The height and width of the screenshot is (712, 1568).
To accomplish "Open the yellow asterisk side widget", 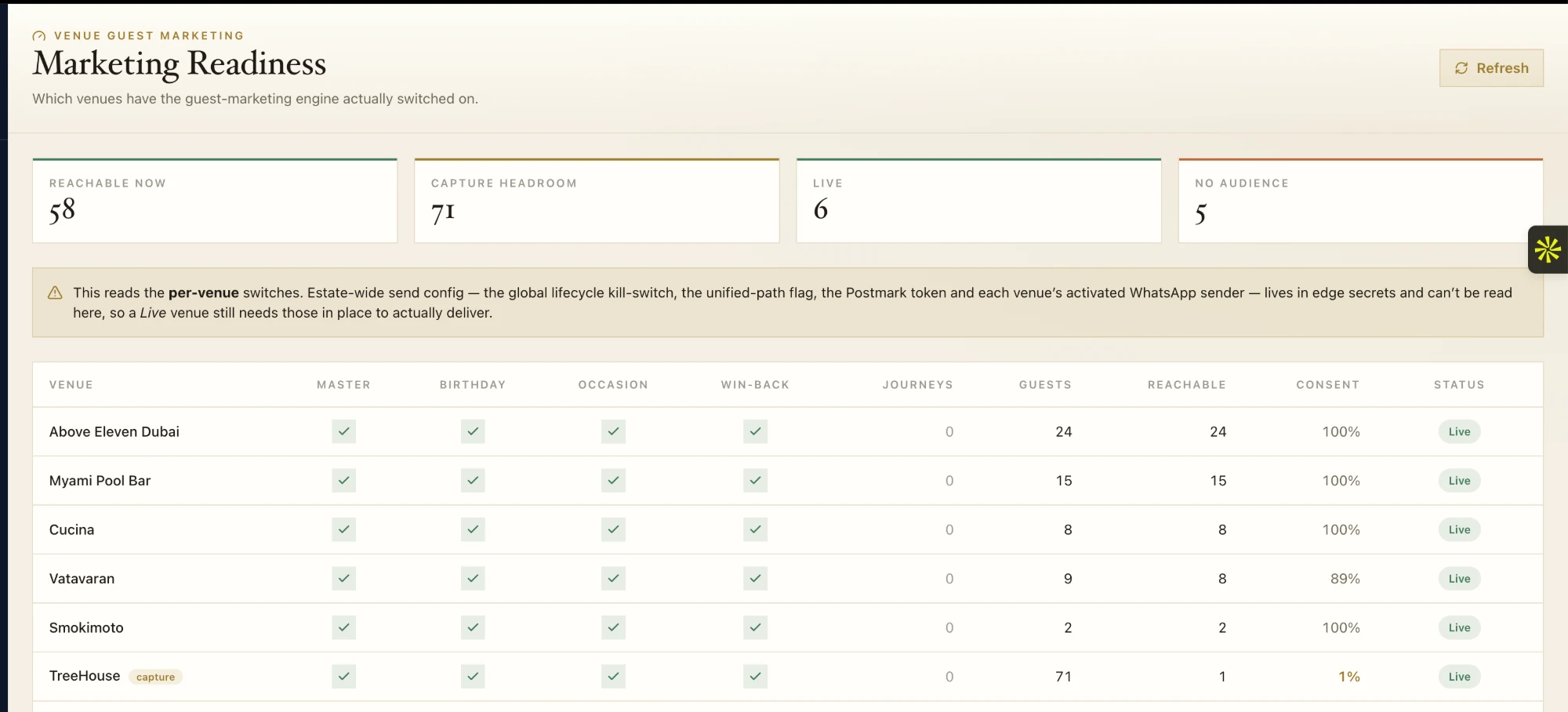I will (1548, 249).
